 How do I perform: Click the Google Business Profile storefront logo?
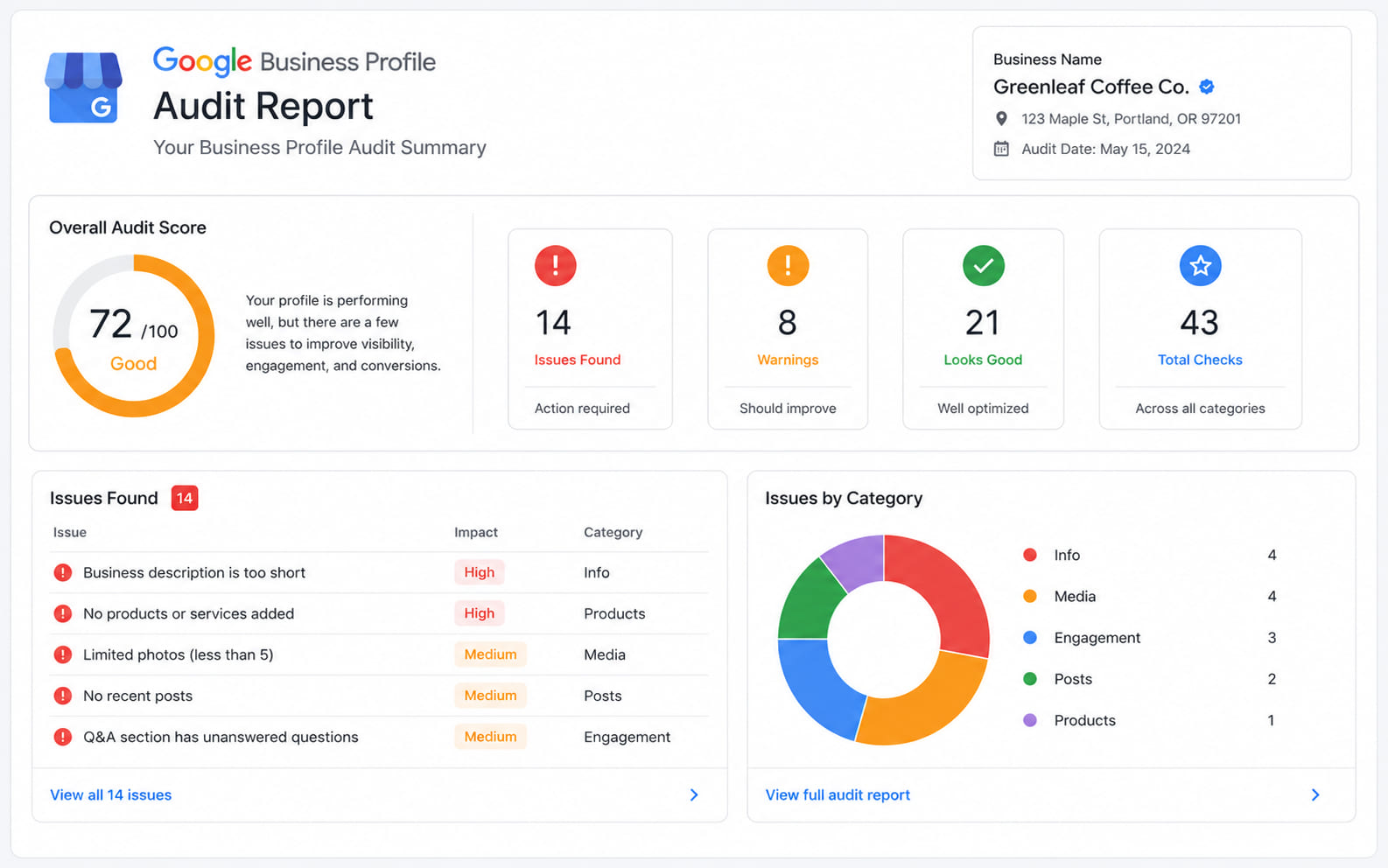pyautogui.click(x=83, y=87)
